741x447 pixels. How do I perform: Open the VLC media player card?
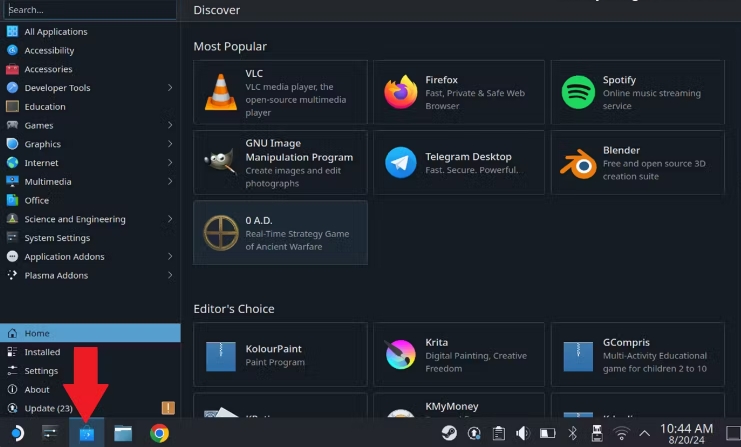click(280, 92)
